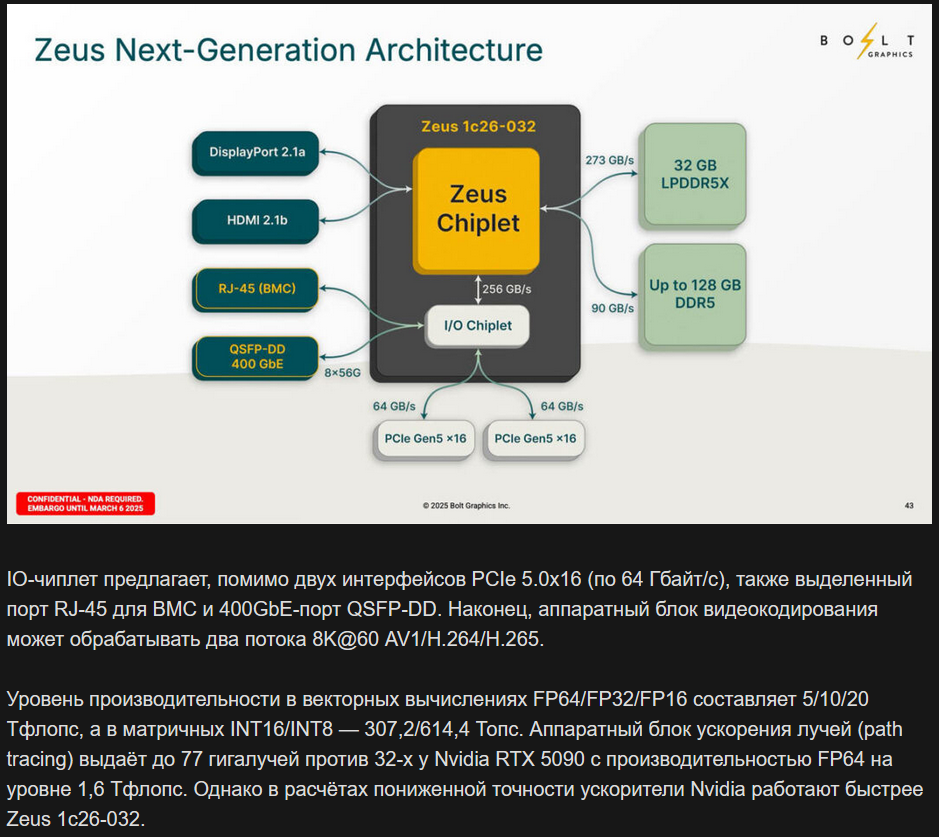Screen dimensions: 939x837
Task: Click the QSFP-DD 400 GbE block
Action: pos(256,357)
